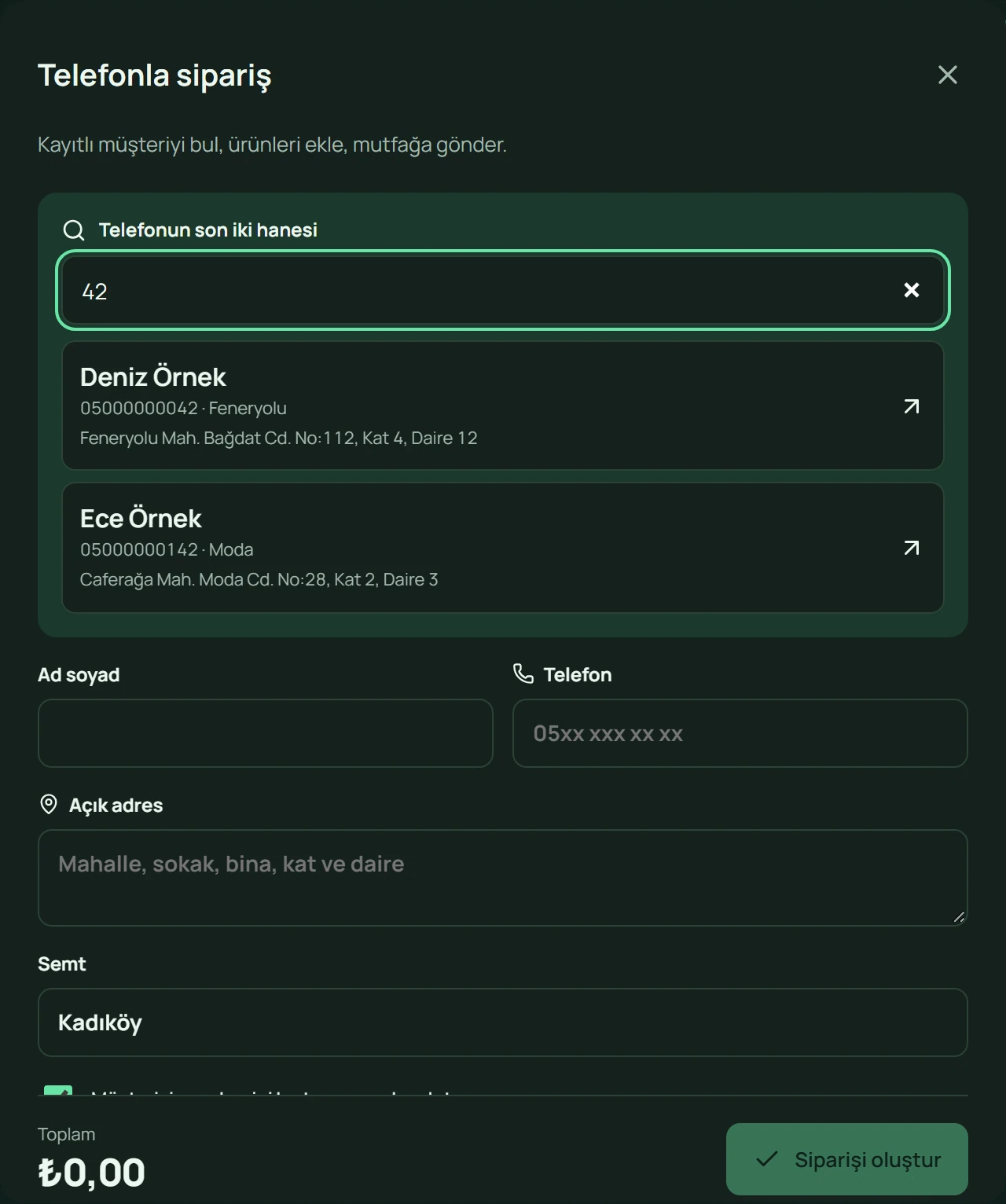
Task: Click the Toplam label
Action: (x=67, y=1134)
